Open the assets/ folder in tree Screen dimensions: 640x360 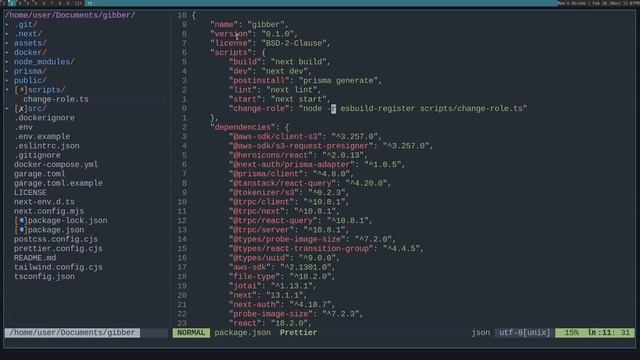(30, 43)
